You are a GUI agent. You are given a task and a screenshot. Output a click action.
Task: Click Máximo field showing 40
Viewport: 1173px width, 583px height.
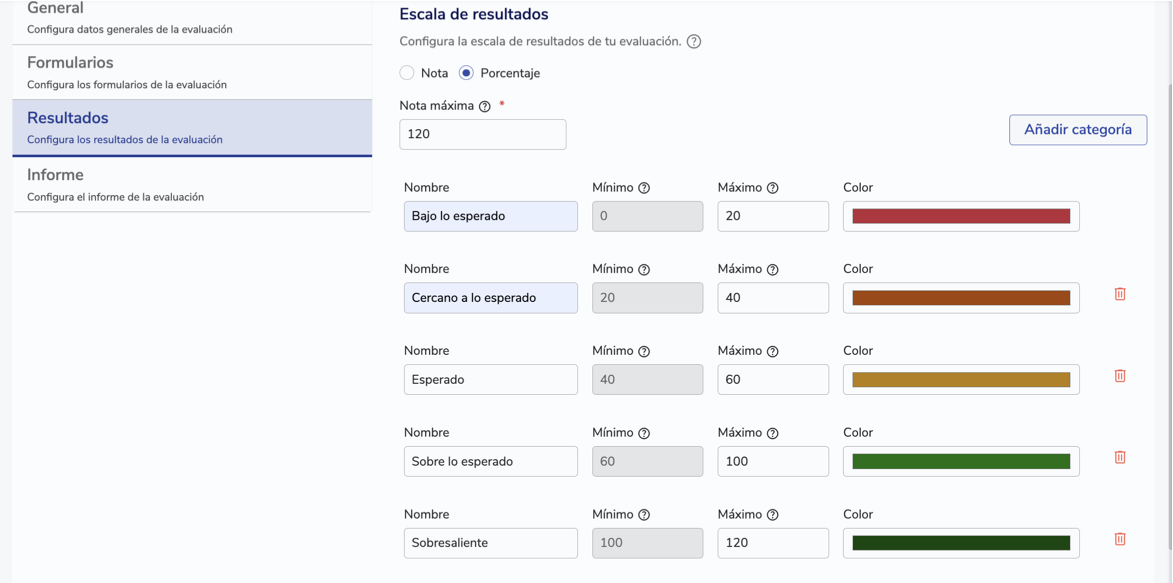click(x=772, y=298)
